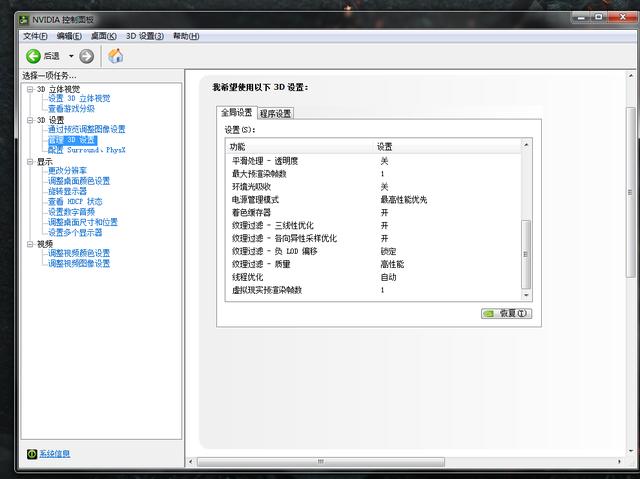The height and width of the screenshot is (479, 640).
Task: Select the 电源管理模式 setting row
Action: (373, 200)
